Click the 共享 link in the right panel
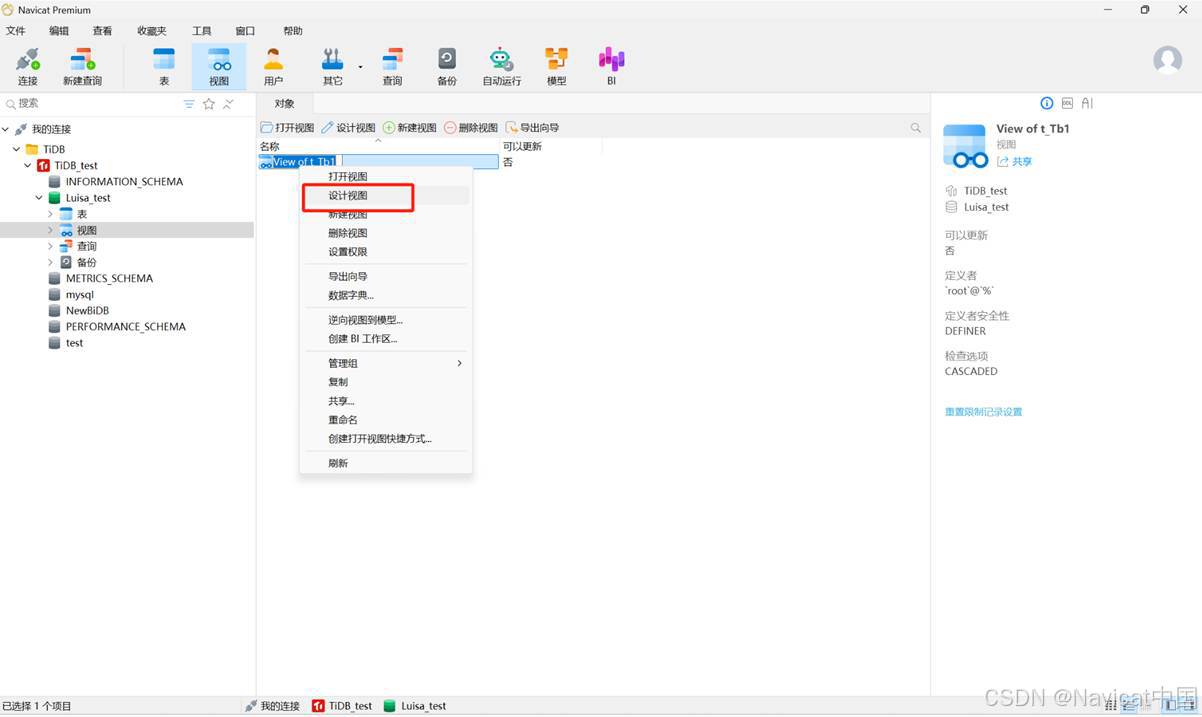Viewport: 1202px width, 717px height. (1015, 161)
